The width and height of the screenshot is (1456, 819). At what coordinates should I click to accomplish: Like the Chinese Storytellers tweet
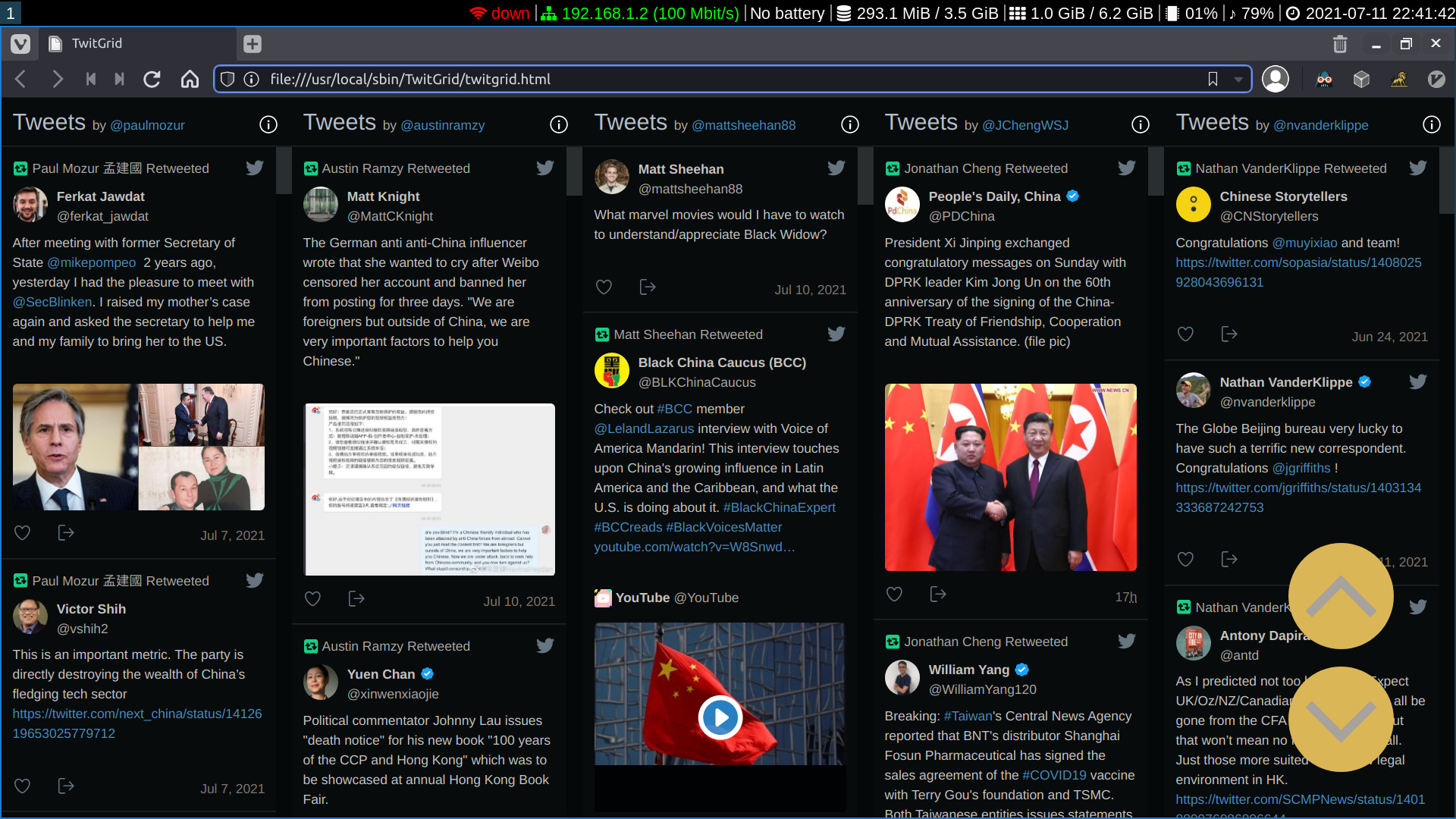pos(1185,334)
